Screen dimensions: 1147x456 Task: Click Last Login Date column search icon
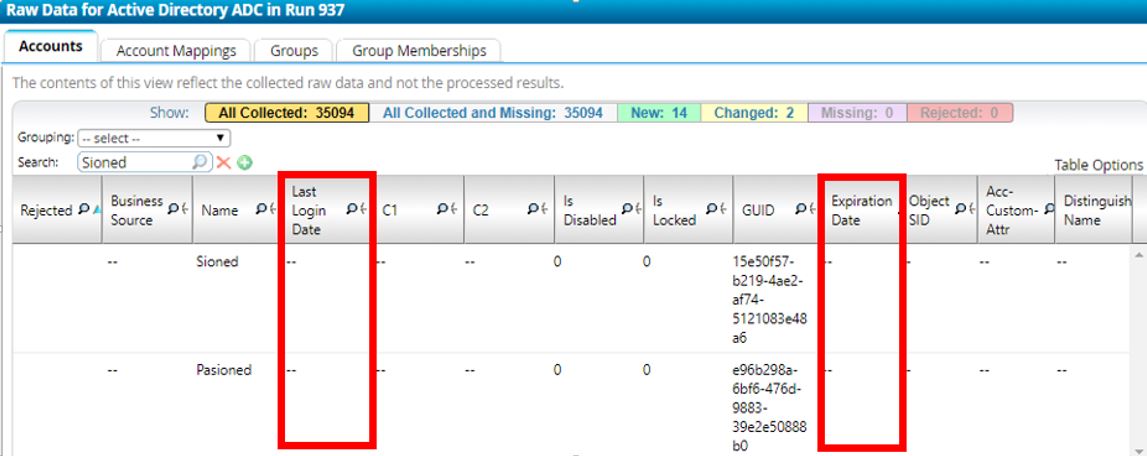tap(352, 209)
